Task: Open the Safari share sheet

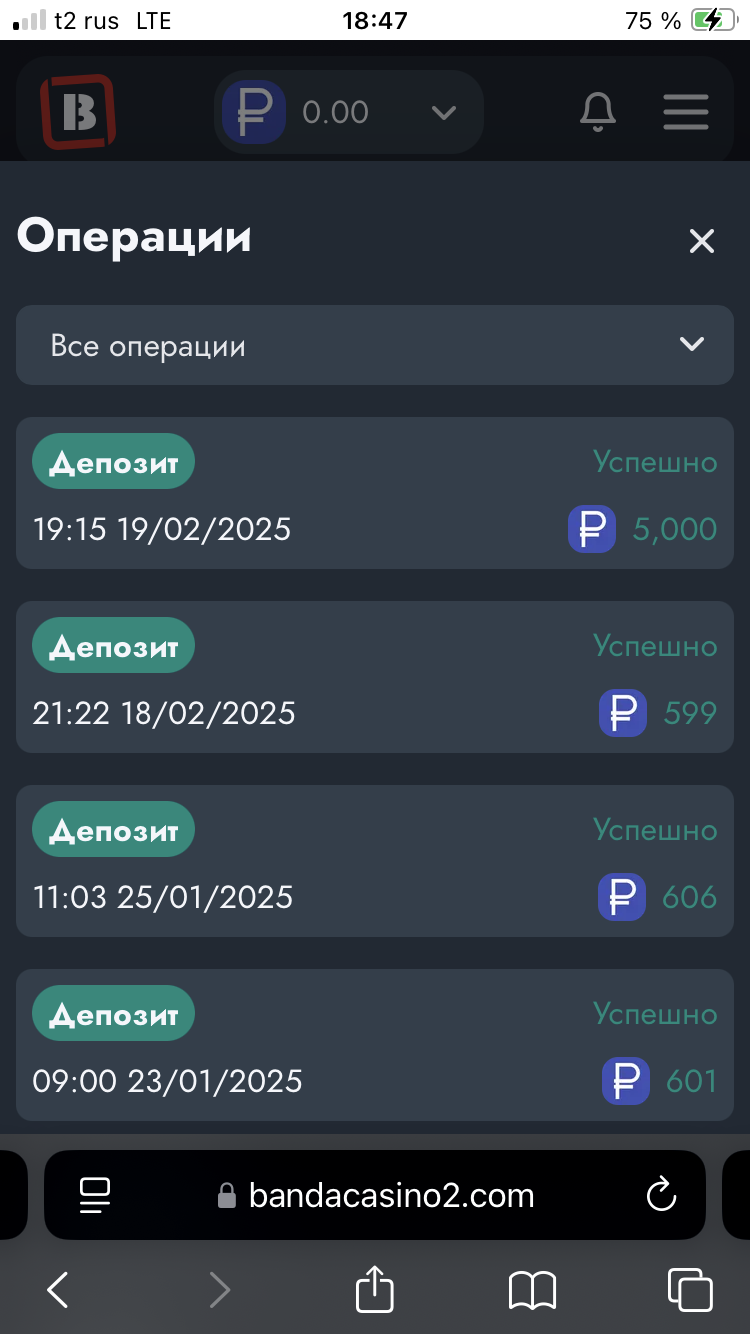Action: 375,1288
